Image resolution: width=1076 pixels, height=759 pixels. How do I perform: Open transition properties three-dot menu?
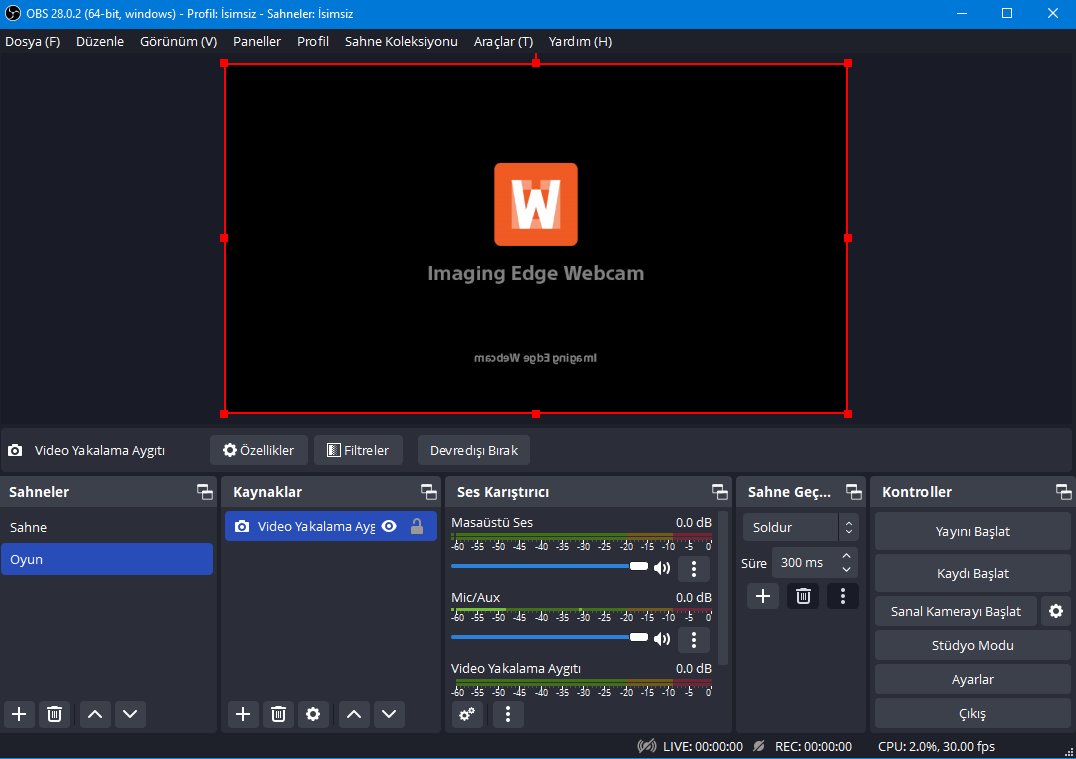click(x=843, y=596)
